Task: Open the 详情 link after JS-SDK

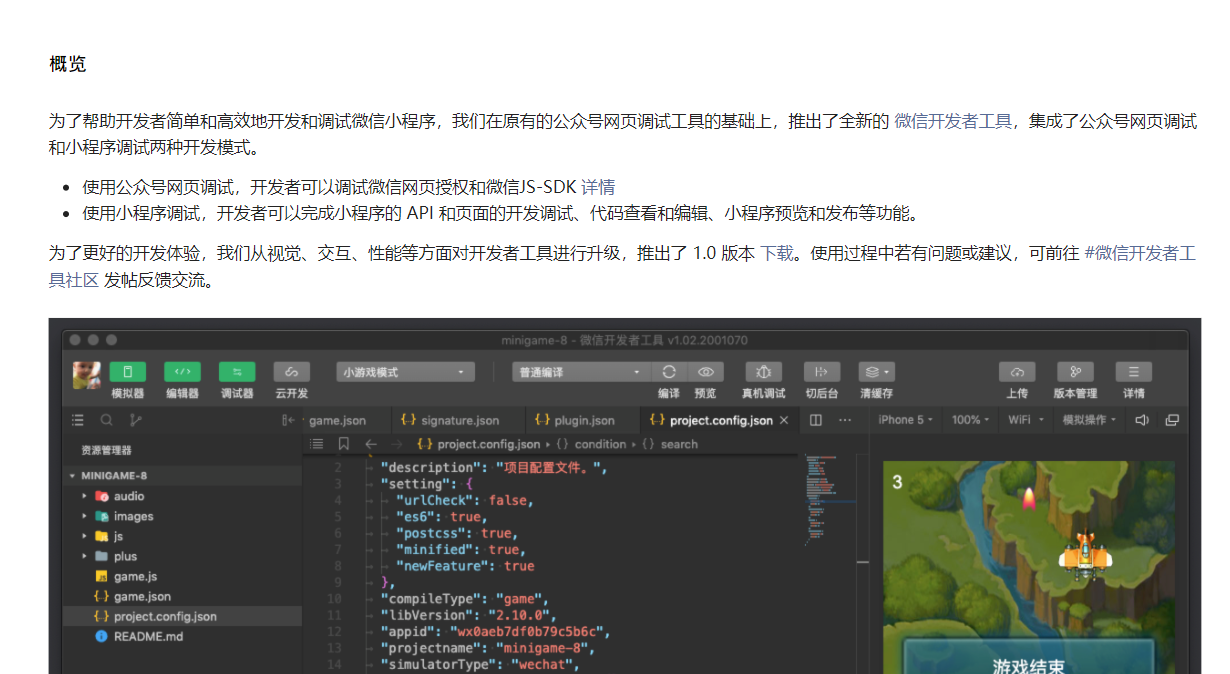Action: (x=598, y=187)
